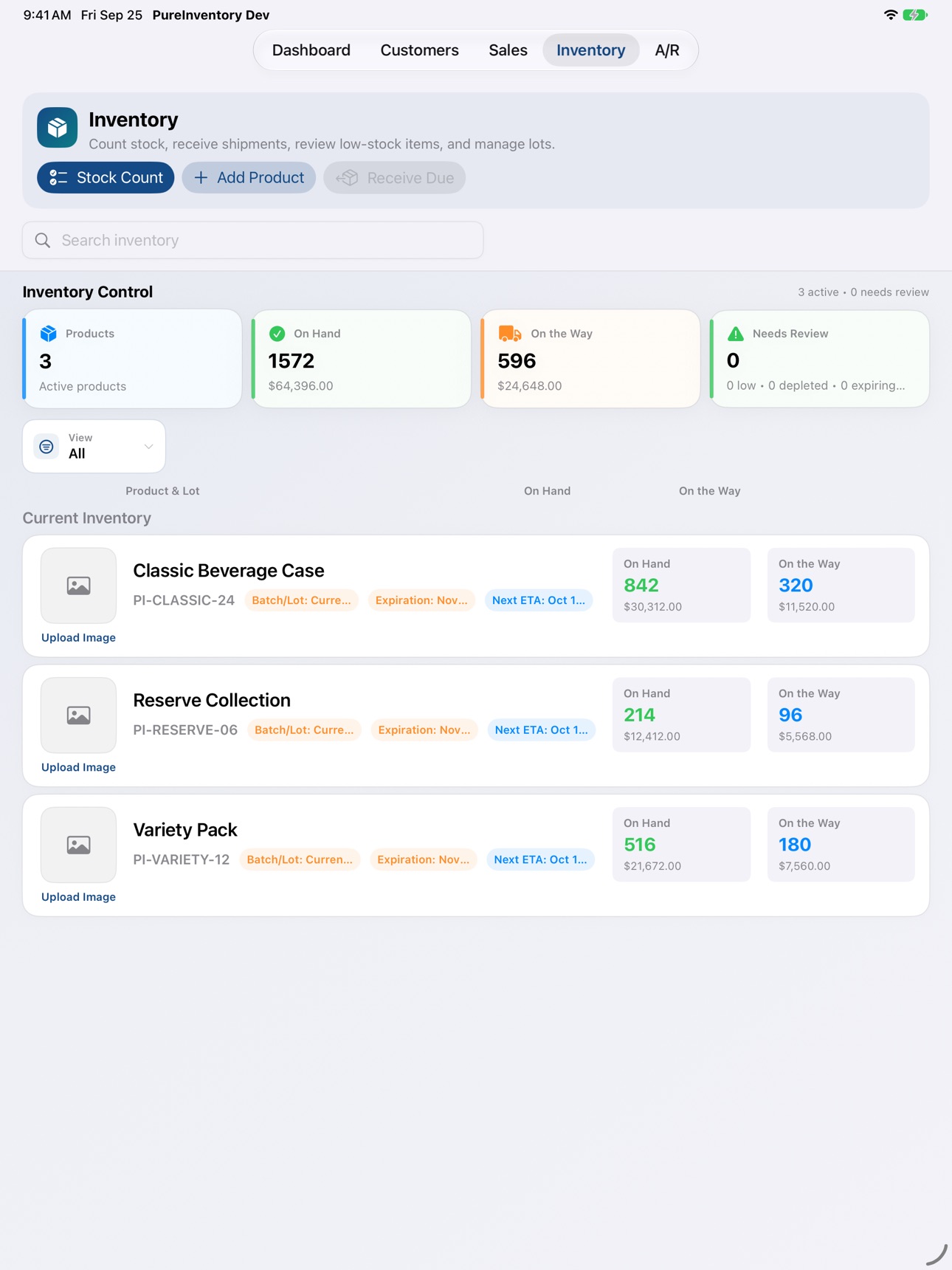952x1270 pixels.
Task: Click the battery icon in the status bar
Action: coord(915,15)
